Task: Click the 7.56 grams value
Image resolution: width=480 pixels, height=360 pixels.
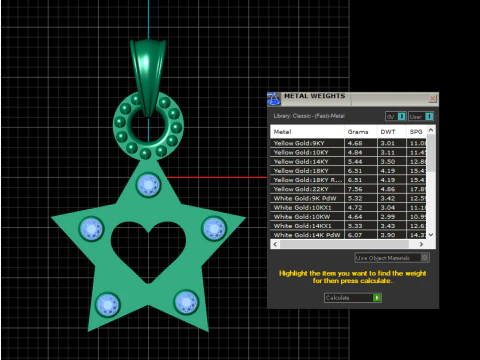Action: pyautogui.click(x=355, y=189)
